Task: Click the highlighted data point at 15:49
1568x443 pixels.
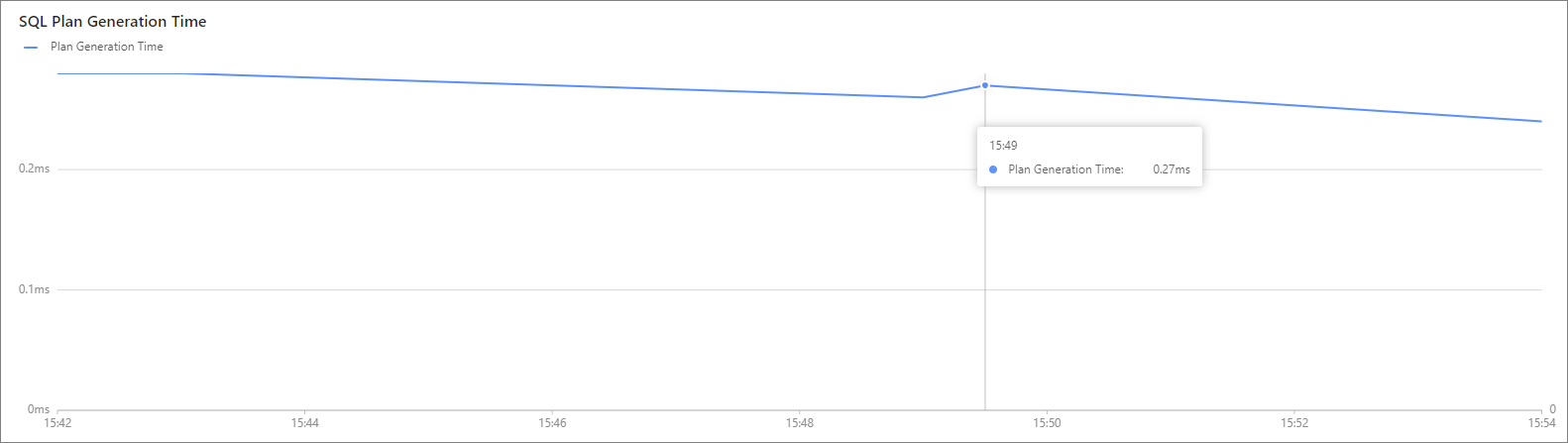Action: coord(985,85)
